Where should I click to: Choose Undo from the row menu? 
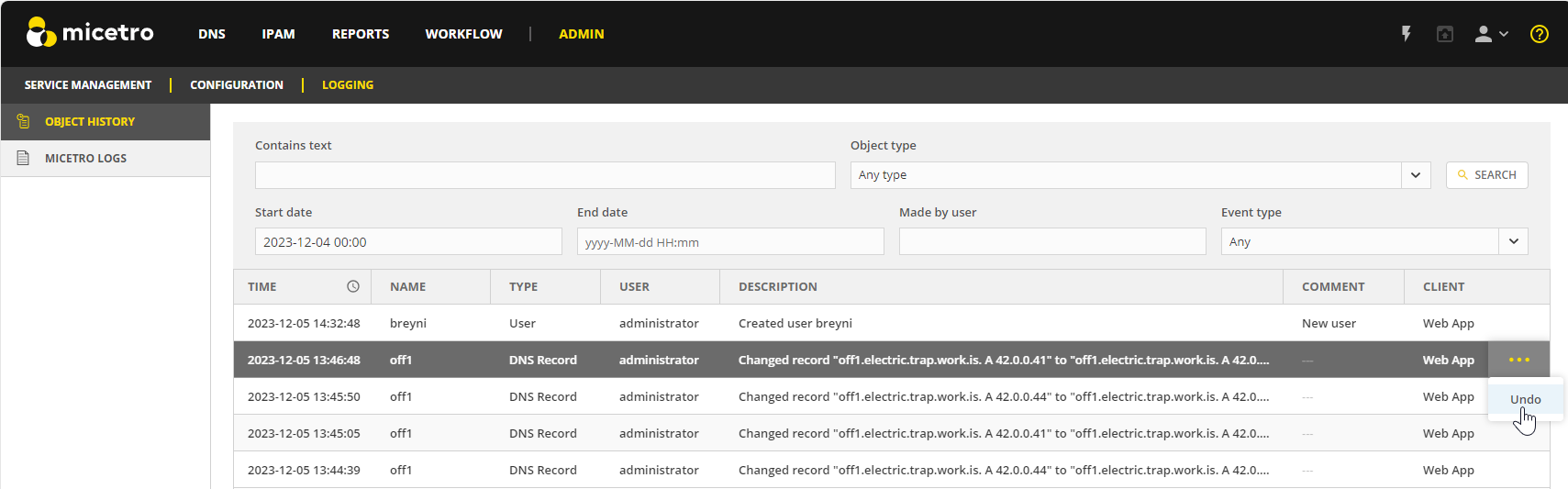tap(1525, 399)
